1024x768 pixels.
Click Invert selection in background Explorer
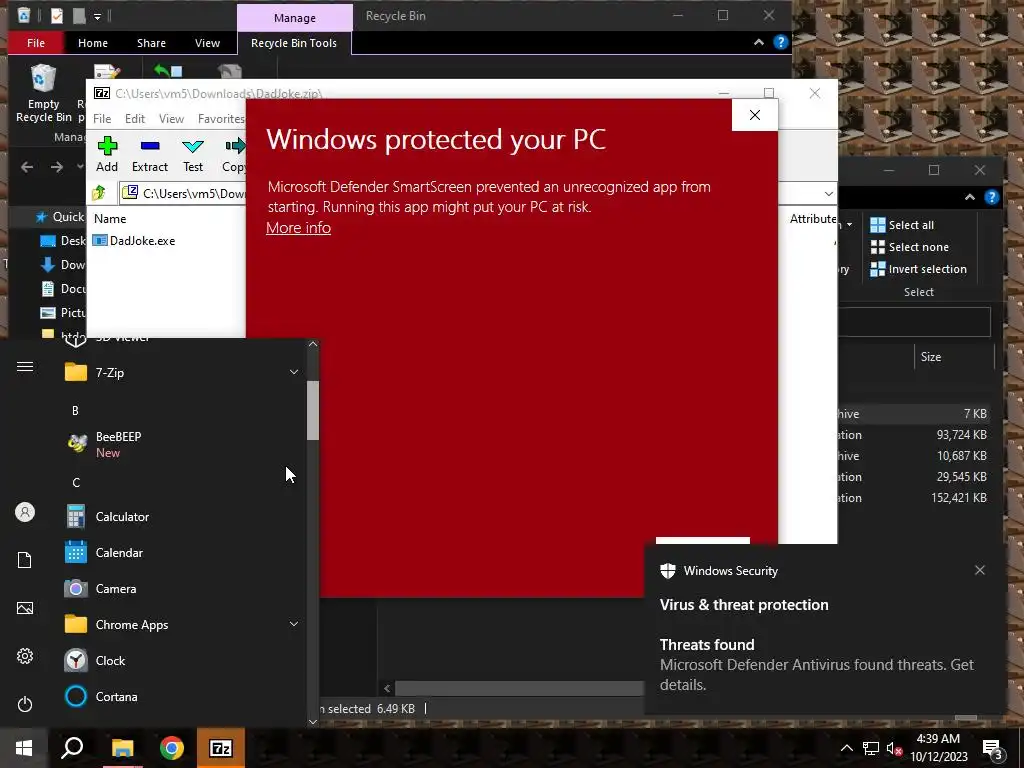[918, 269]
